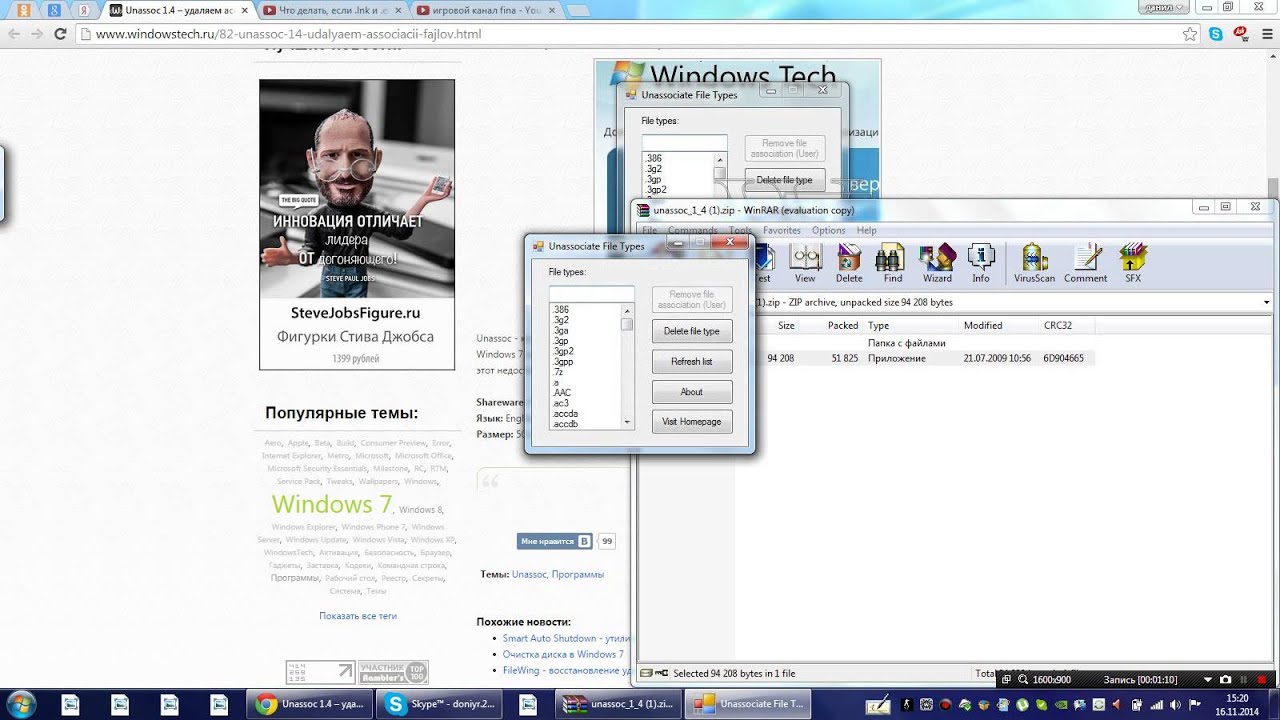Click the Visit Homepage button

tap(692, 422)
